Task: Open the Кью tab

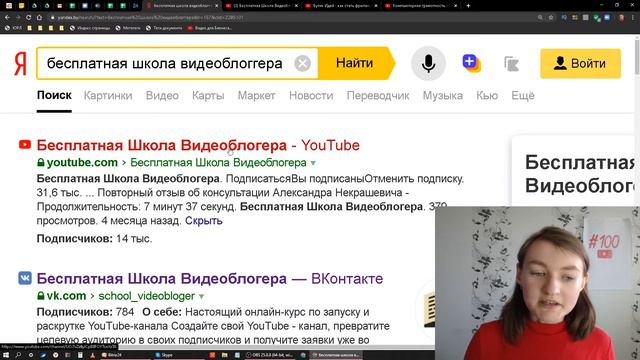Action: coord(487,96)
